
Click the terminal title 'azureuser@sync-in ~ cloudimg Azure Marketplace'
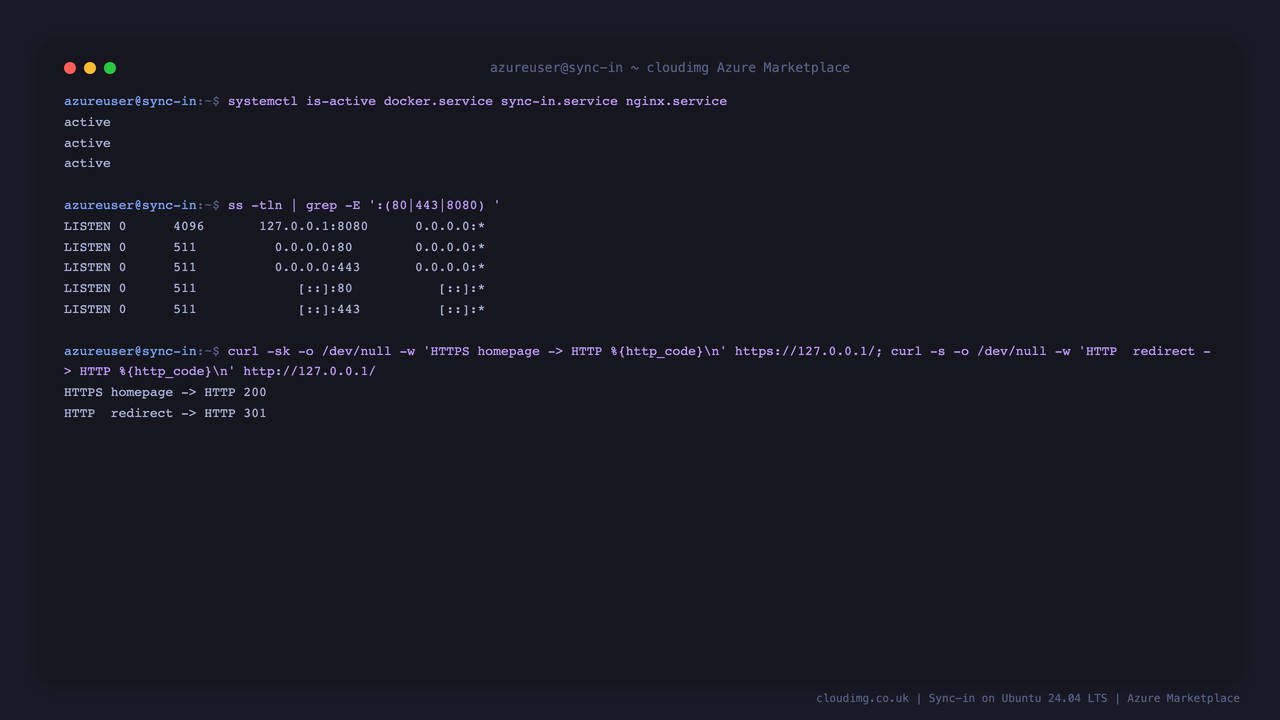669,68
